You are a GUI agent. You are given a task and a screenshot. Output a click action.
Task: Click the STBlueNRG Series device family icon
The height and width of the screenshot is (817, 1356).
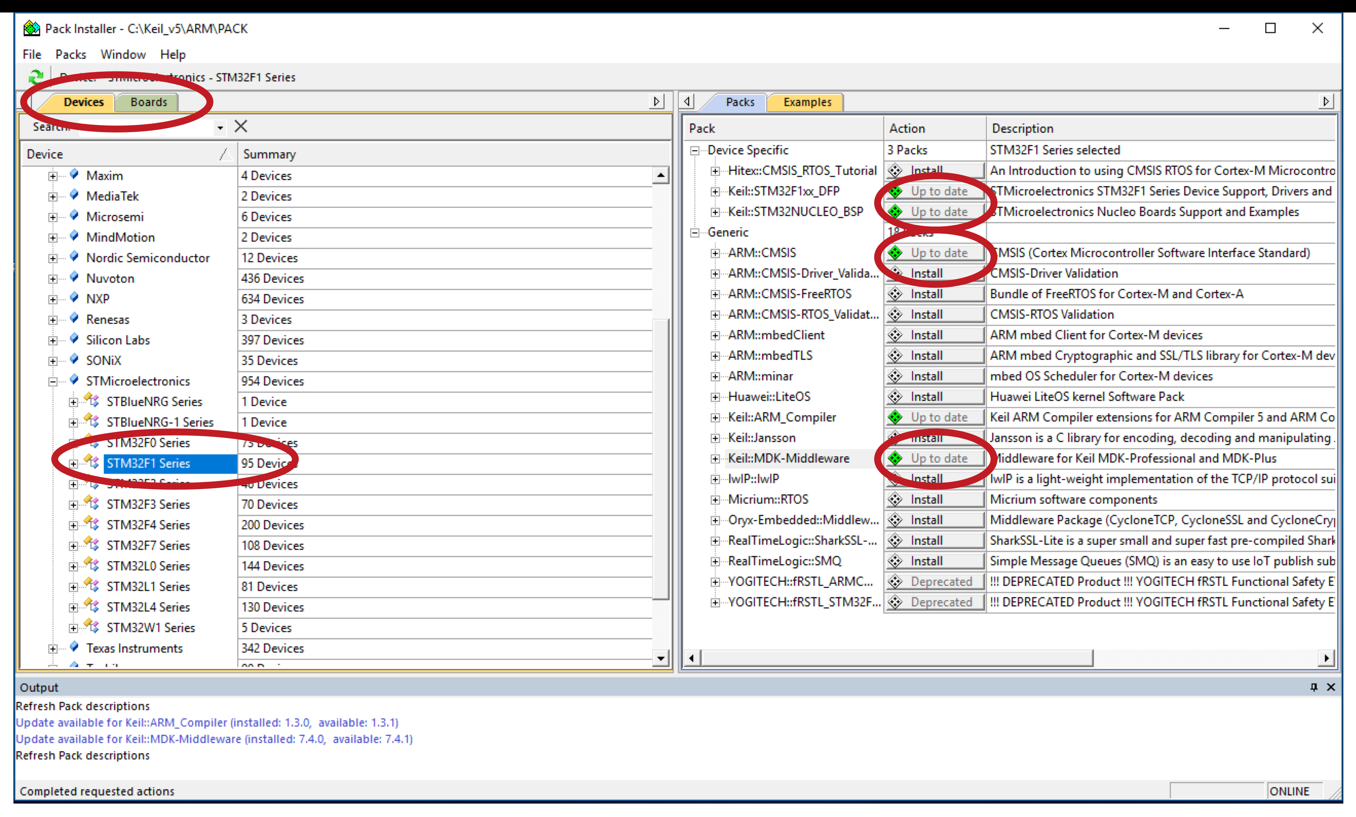click(x=92, y=401)
